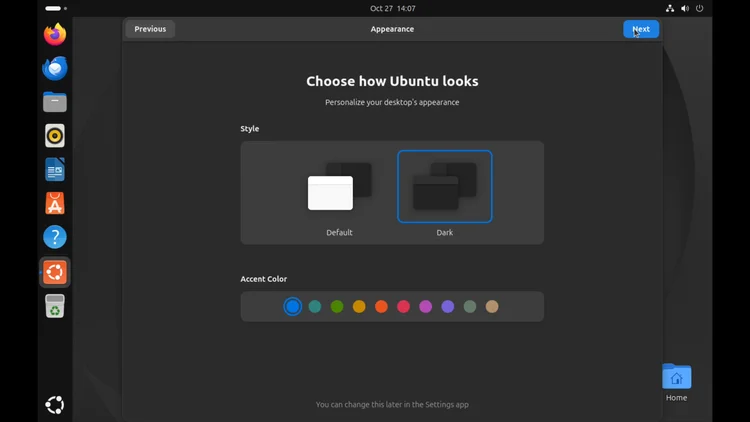Screen dimensions: 750x422
Task: Click the 'Choose how Ubuntu looks' heading
Action: coord(392,81)
